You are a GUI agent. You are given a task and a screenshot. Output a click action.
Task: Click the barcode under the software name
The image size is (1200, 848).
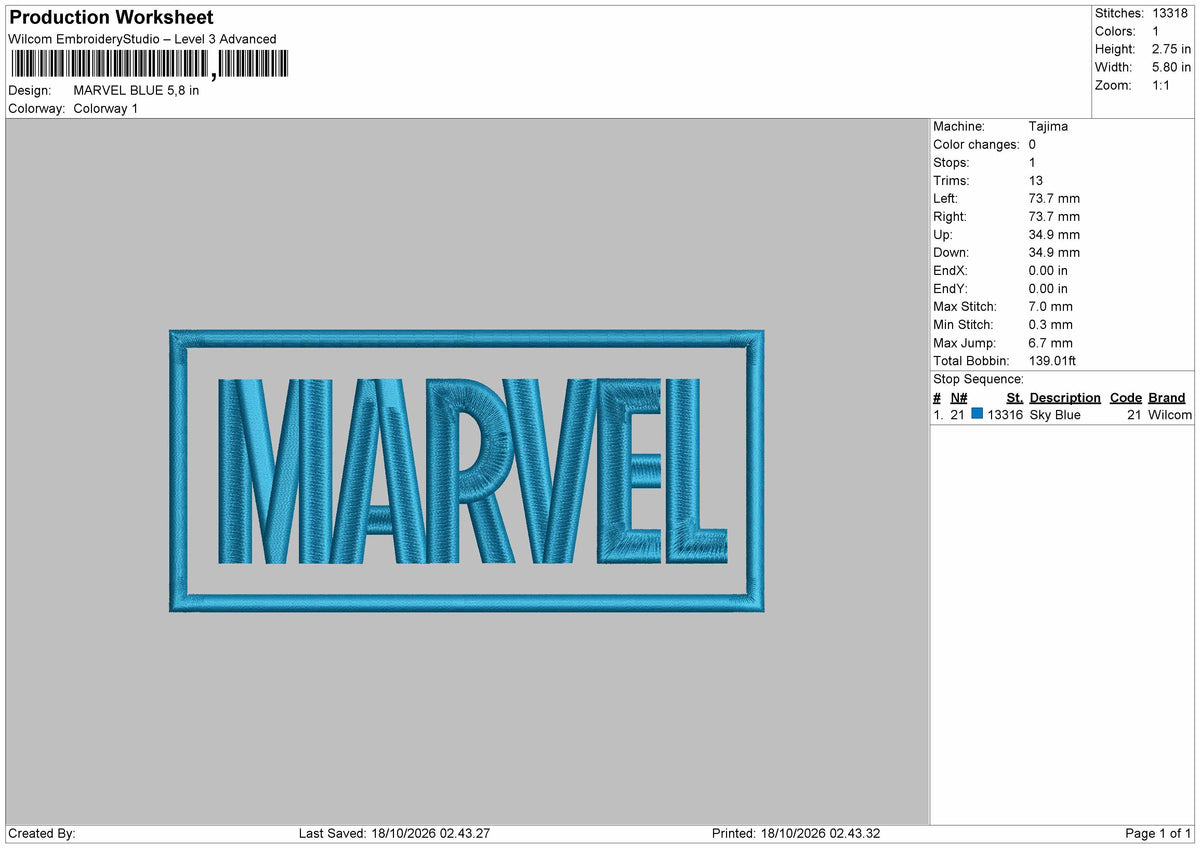click(150, 65)
